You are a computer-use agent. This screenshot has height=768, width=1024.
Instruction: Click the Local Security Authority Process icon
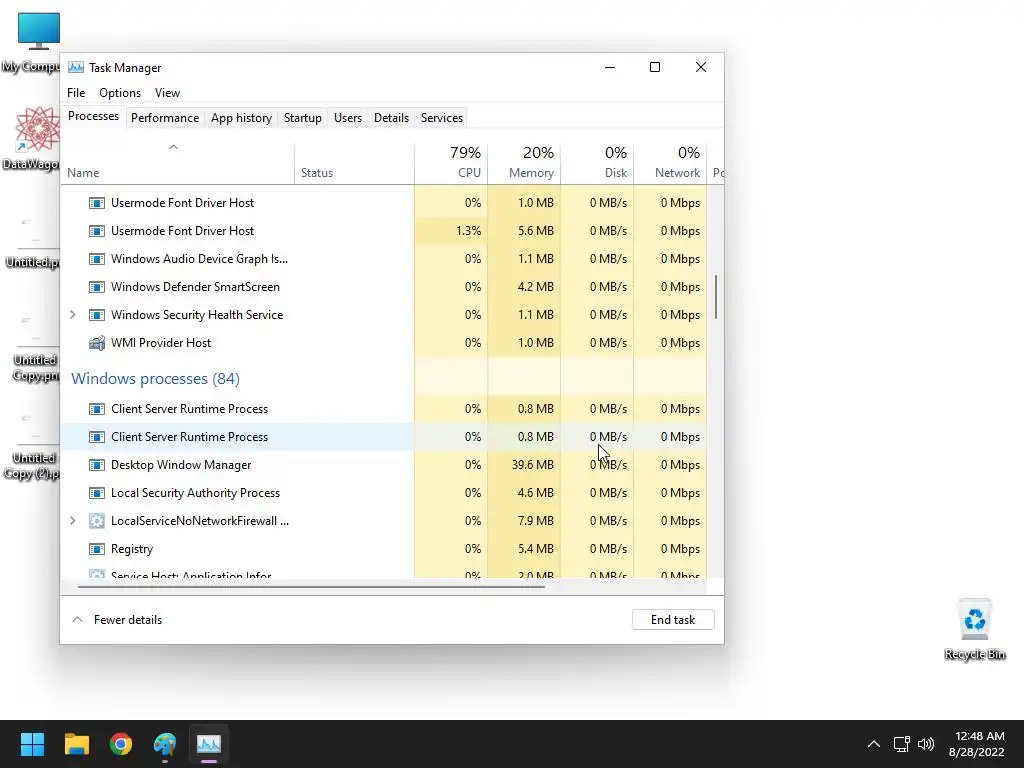pos(97,493)
